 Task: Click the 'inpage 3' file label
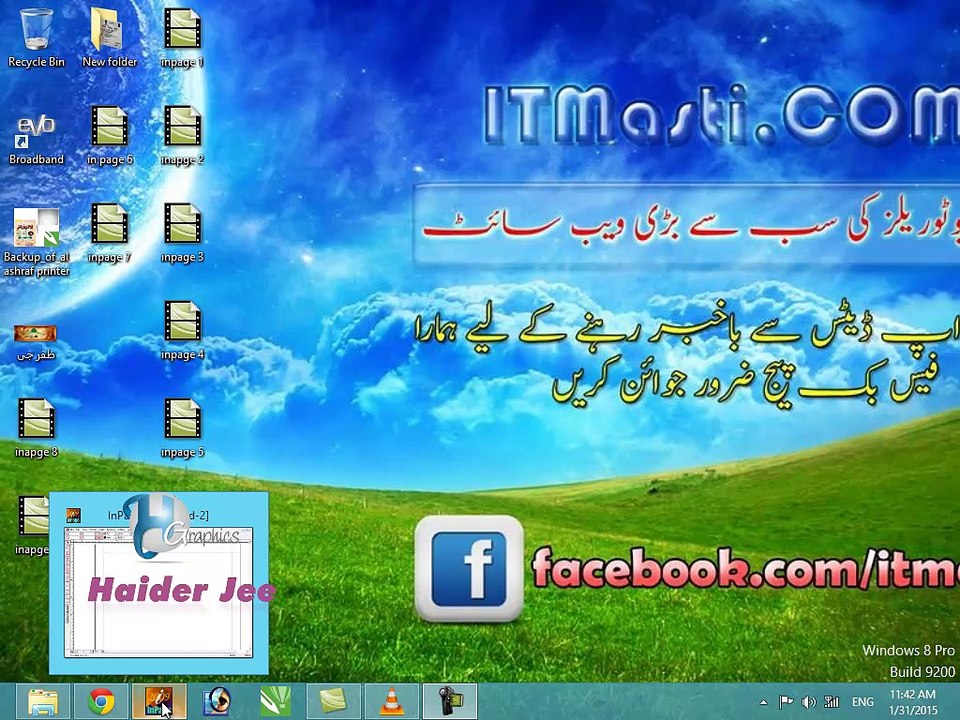tap(182, 257)
